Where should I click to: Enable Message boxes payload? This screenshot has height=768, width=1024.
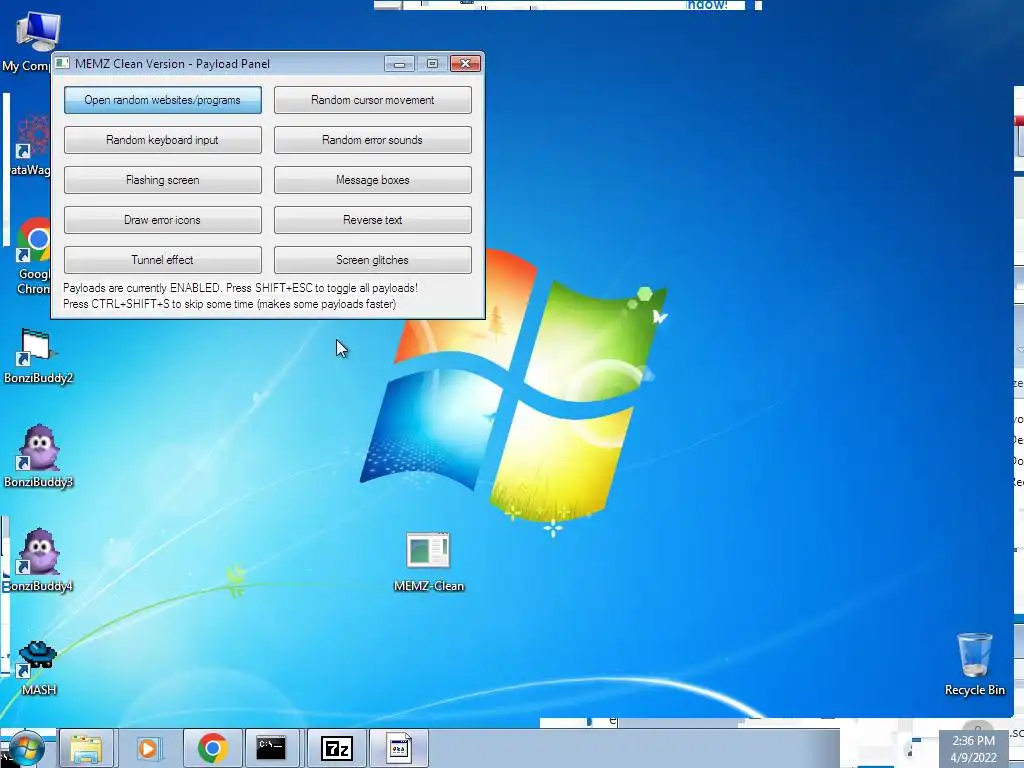[x=372, y=180]
